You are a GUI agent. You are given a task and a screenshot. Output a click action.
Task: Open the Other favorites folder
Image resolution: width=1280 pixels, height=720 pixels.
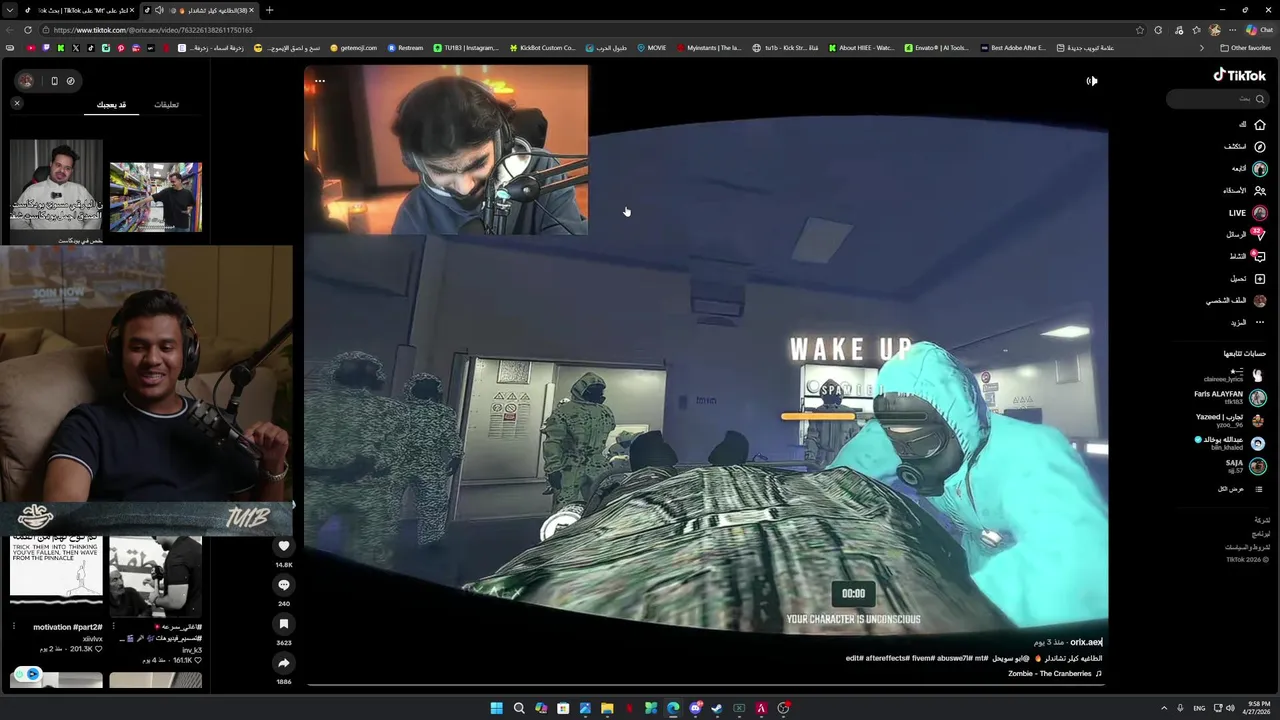tap(1246, 48)
